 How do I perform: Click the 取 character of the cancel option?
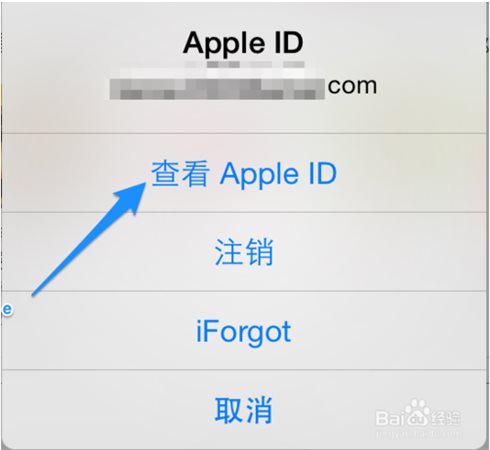(x=229, y=410)
